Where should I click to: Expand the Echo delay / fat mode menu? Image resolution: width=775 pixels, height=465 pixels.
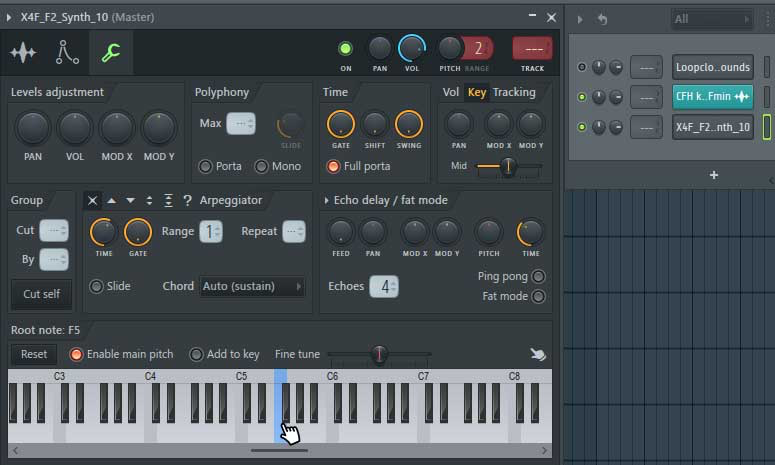click(327, 200)
